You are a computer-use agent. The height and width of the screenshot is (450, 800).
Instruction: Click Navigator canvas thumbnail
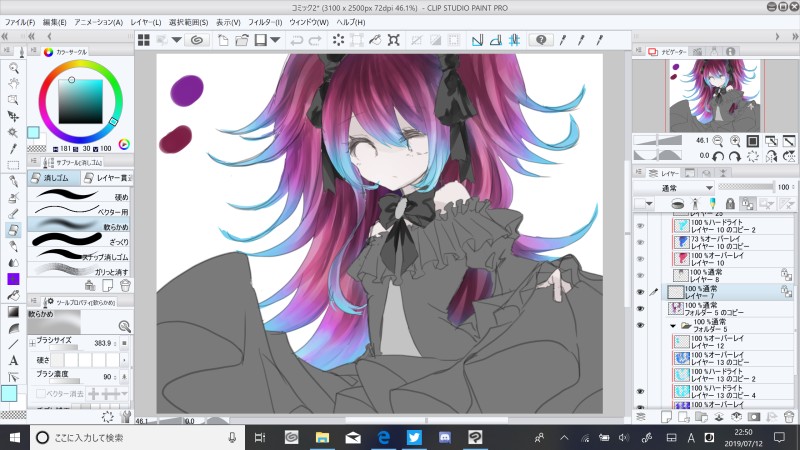click(x=714, y=95)
